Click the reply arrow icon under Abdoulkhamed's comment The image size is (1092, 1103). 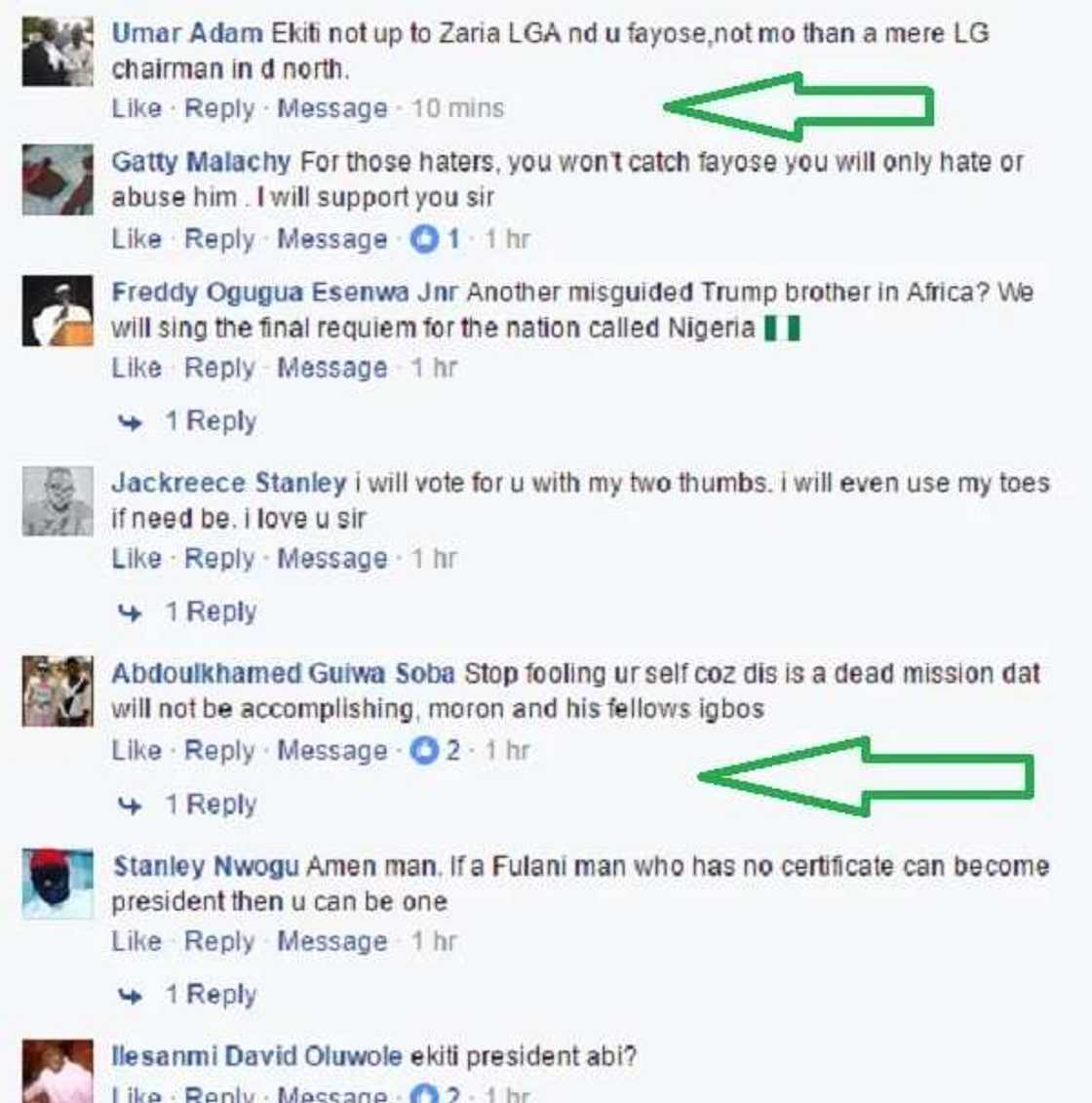(130, 805)
